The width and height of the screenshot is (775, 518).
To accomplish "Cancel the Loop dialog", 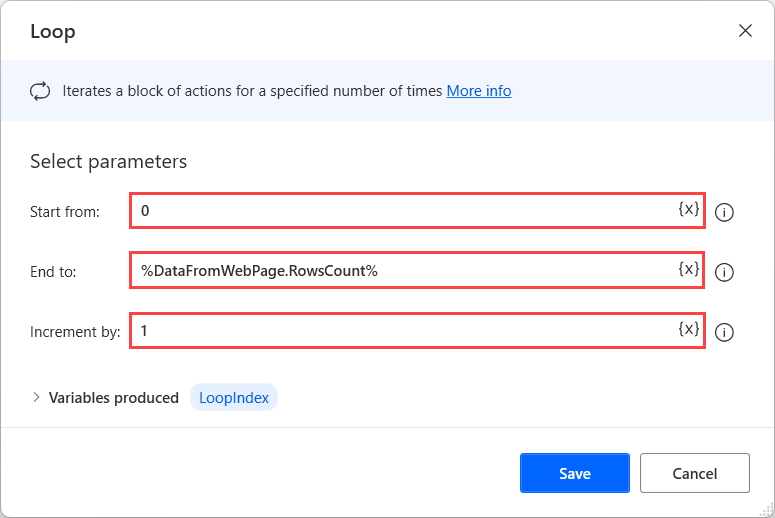I will tap(694, 473).
